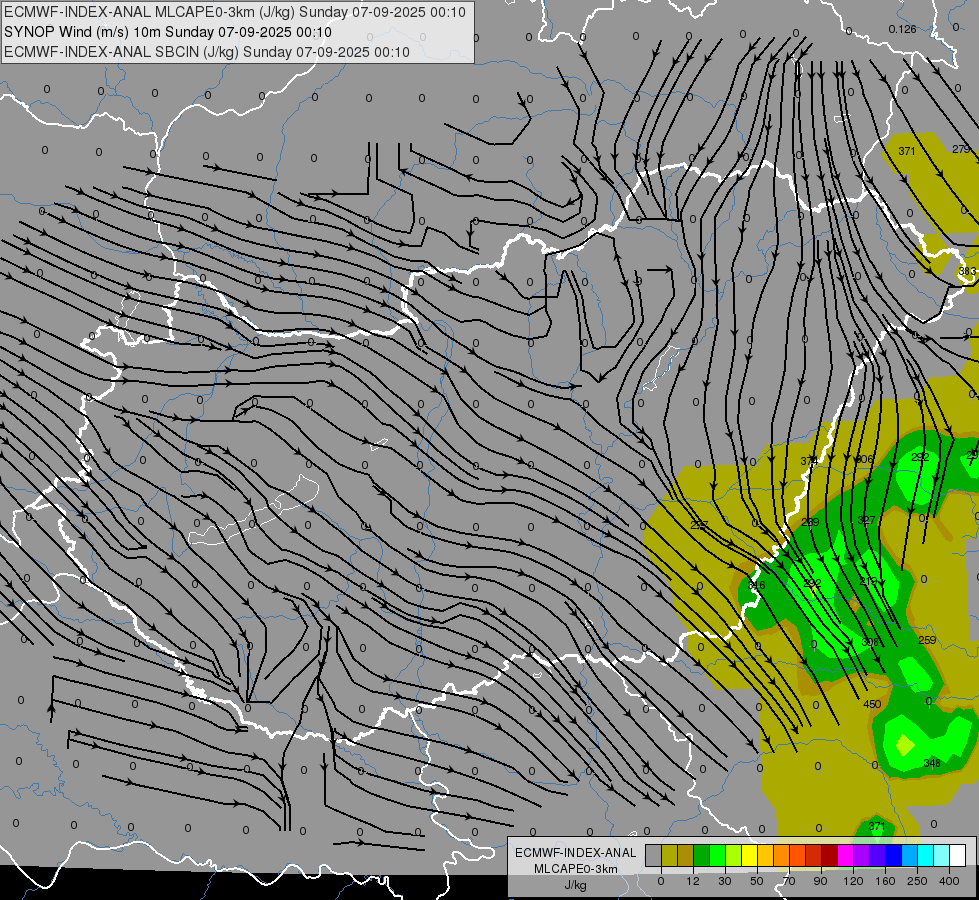Click the legend title ECMWF-INDEX-ANAL
The width and height of the screenshot is (979, 900).
tap(576, 853)
